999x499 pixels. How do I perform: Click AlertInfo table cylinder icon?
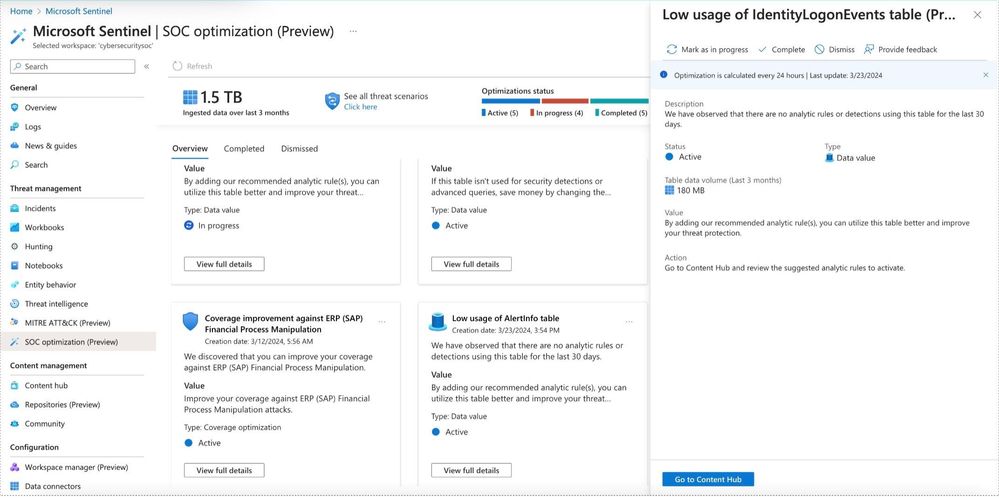click(438, 322)
